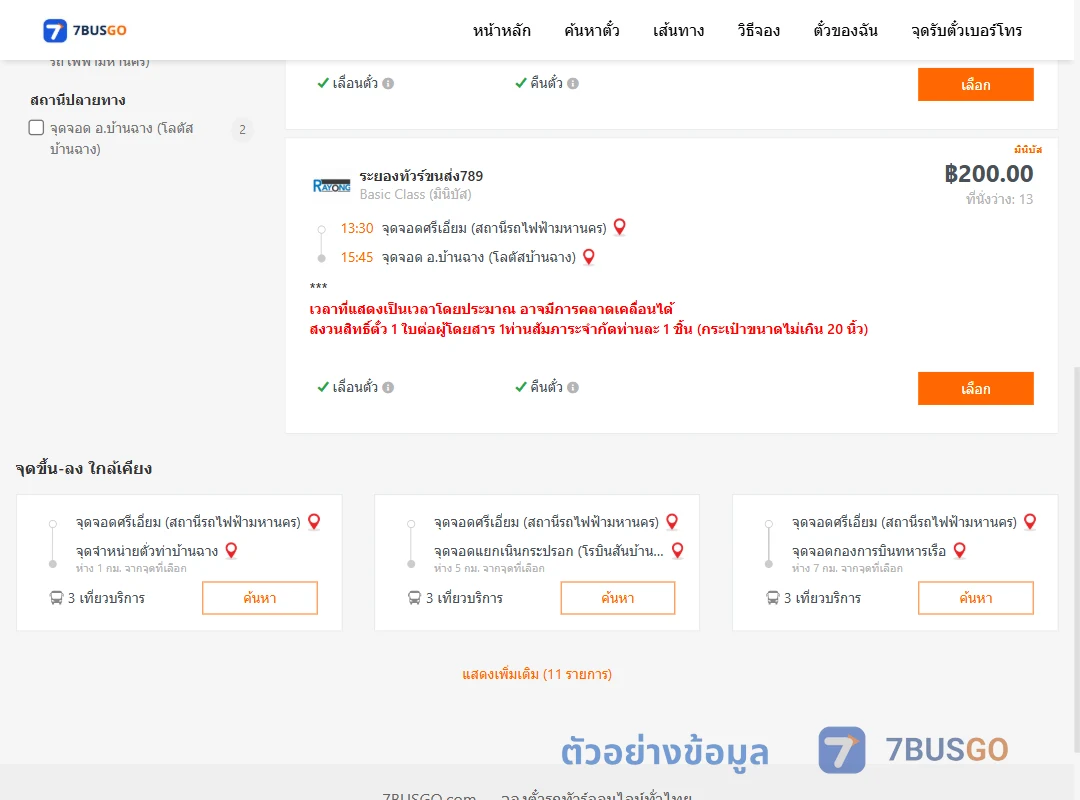
Task: Click map pin for origin in จุดจำหน่ายตั๋วท่าบ้านฉาง card
Action: (x=314, y=522)
